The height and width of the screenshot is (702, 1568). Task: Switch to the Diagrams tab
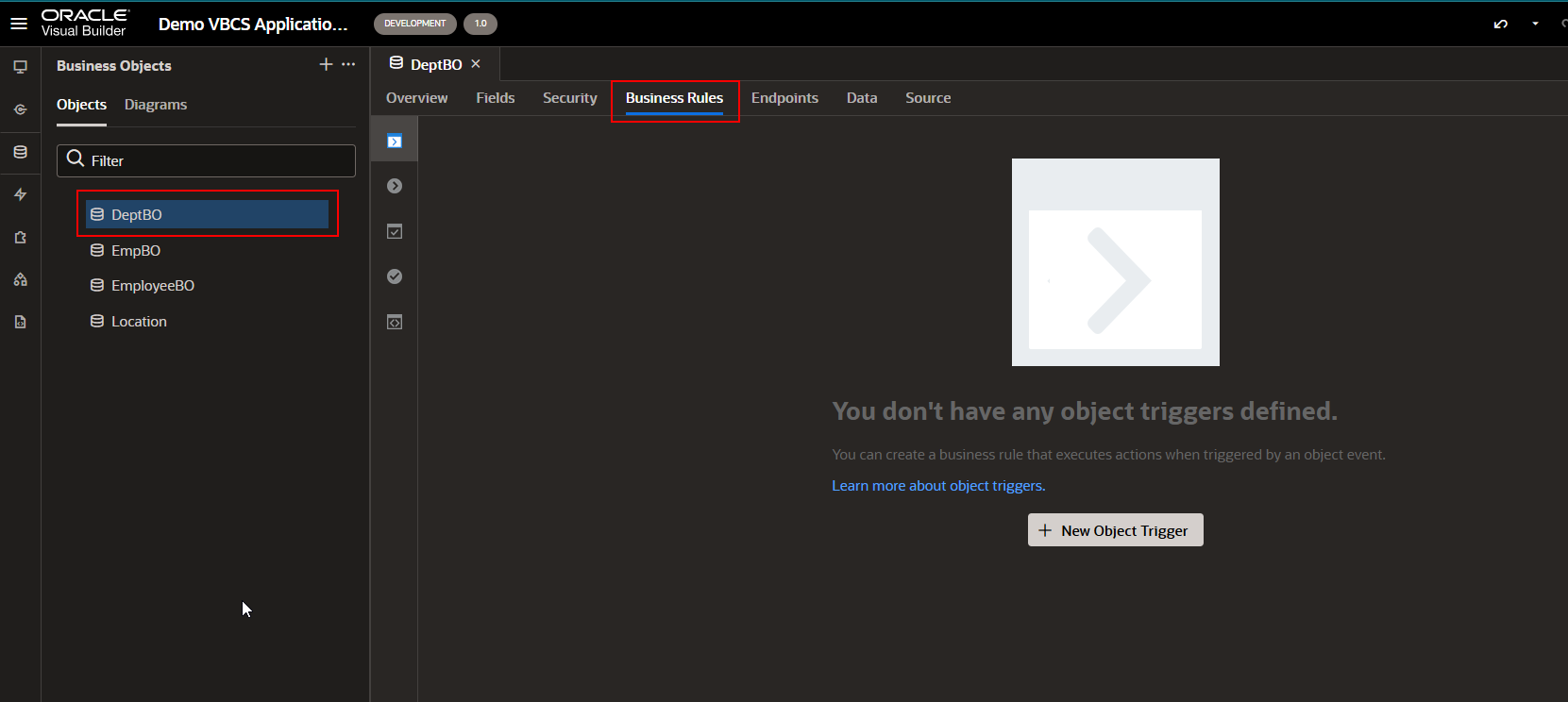156,105
